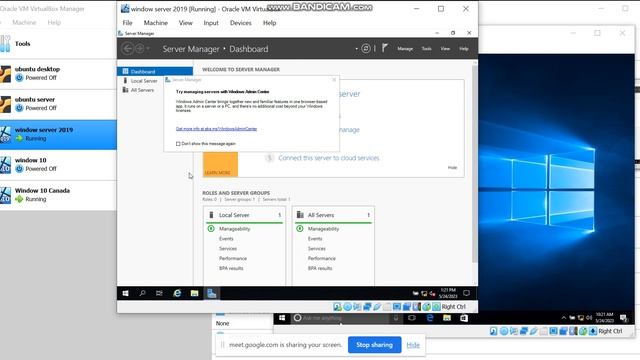Select ubuntu server VM in VirtualBox list

tap(58, 104)
